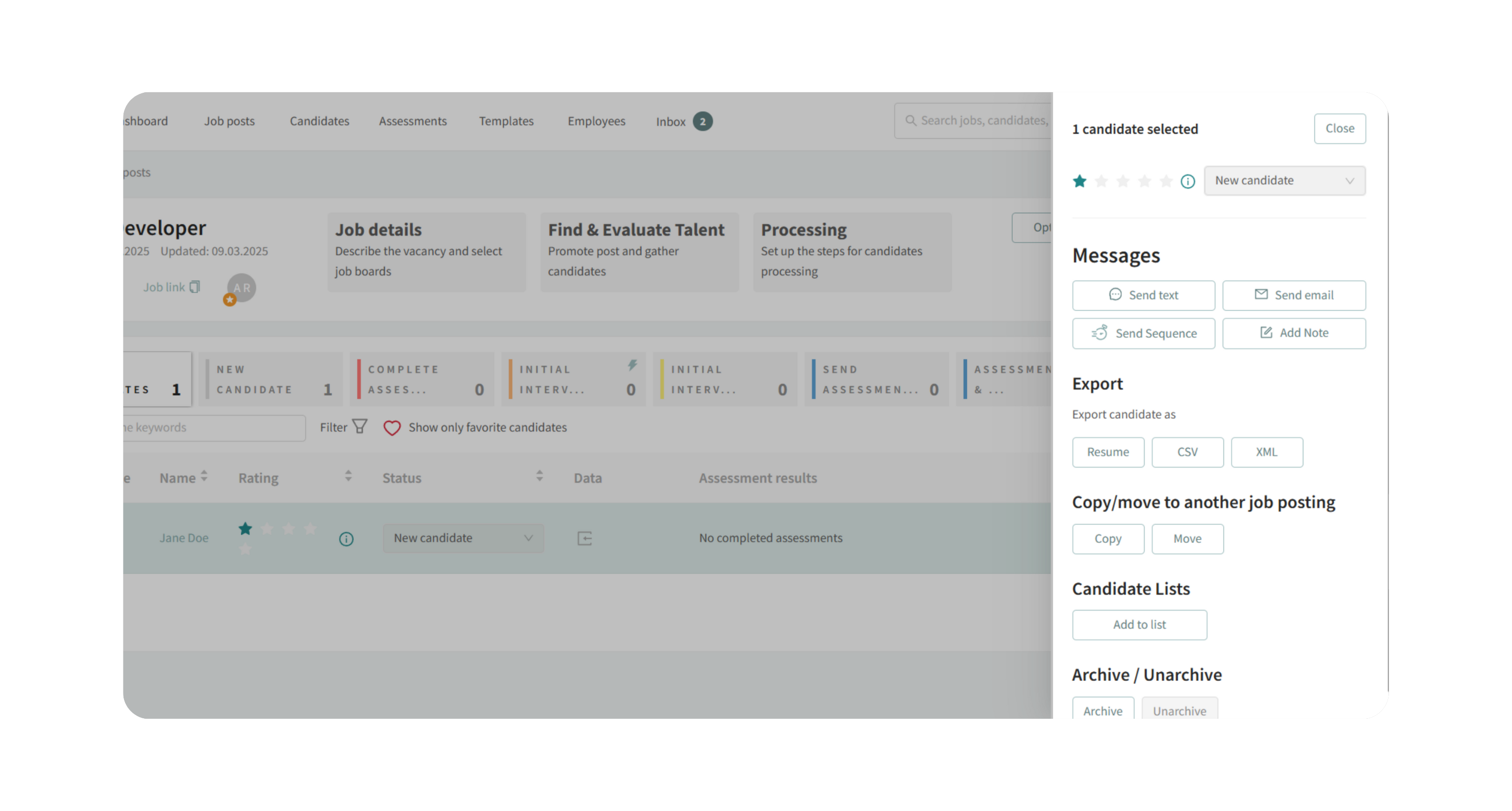1512x811 pixels.
Task: Set rating to five stars in side panel
Action: [1166, 181]
